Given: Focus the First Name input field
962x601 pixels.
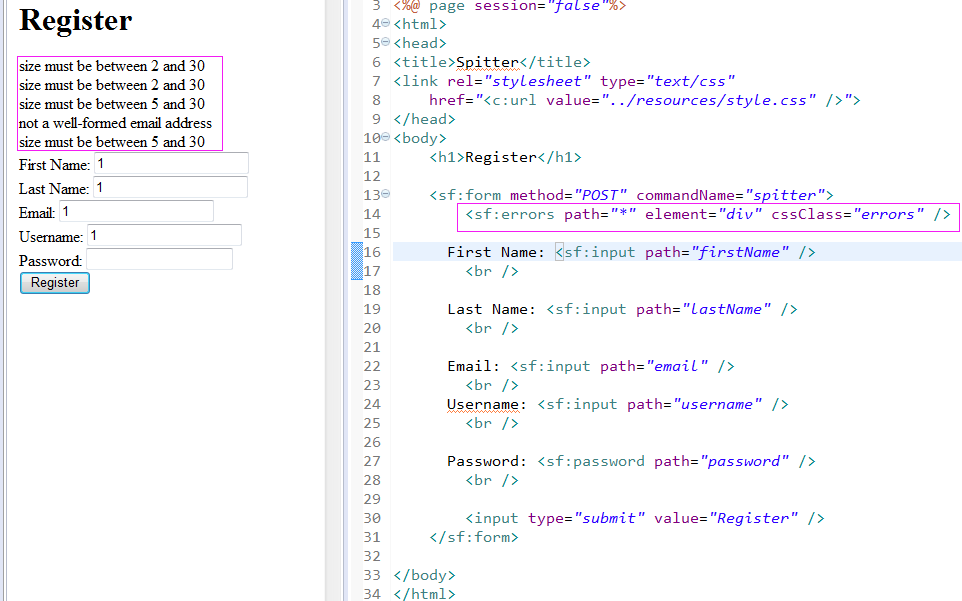Looking at the screenshot, I should point(171,163).
